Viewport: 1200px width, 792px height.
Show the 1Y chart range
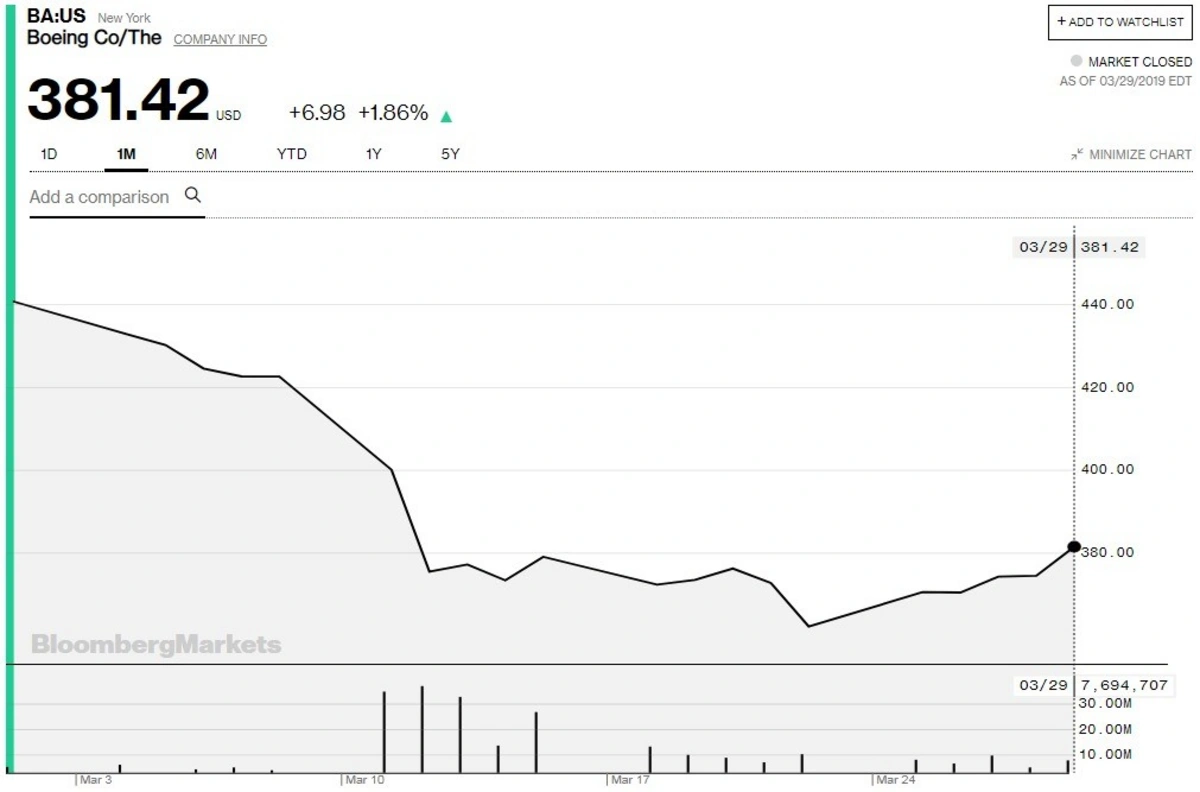(x=374, y=154)
